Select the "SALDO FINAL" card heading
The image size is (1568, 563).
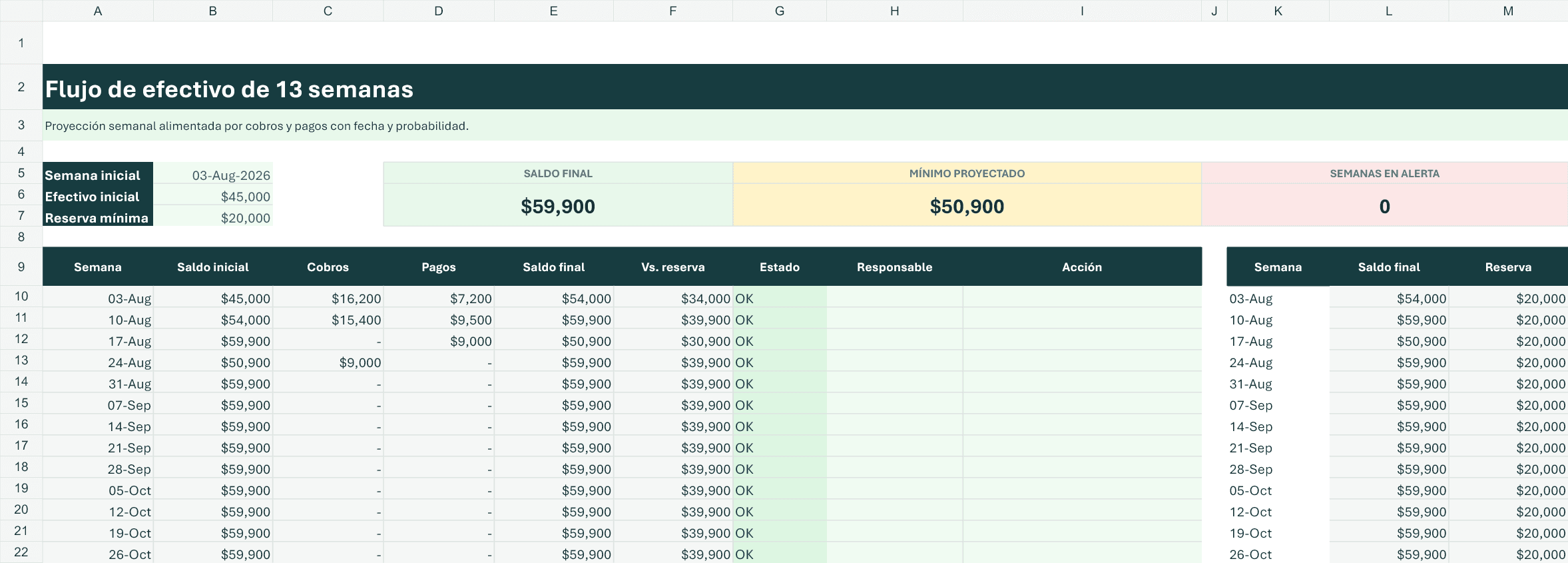(558, 173)
